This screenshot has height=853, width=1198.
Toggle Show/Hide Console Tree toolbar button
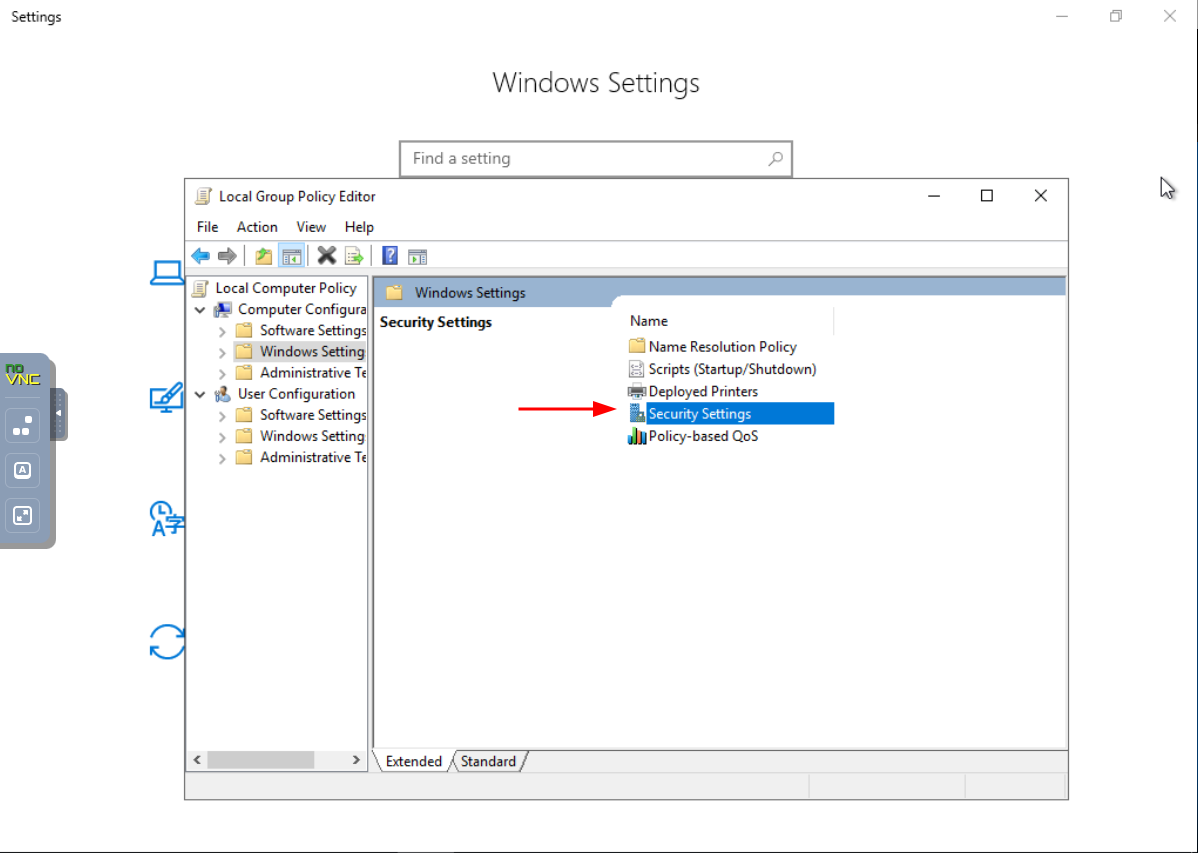pos(291,256)
